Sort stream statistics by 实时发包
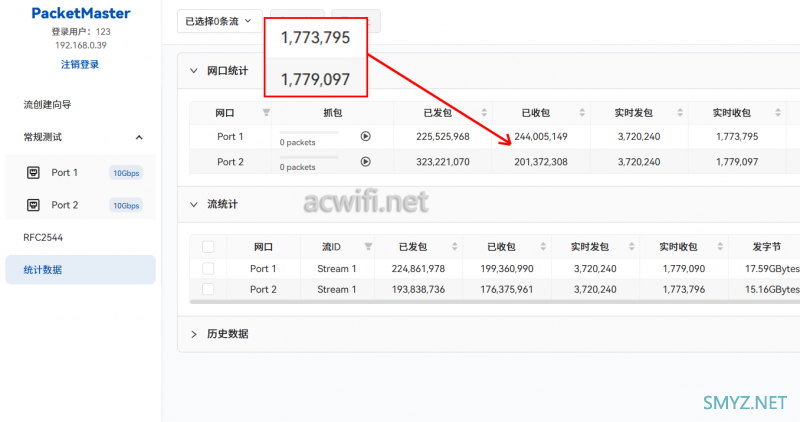 (x=631, y=247)
